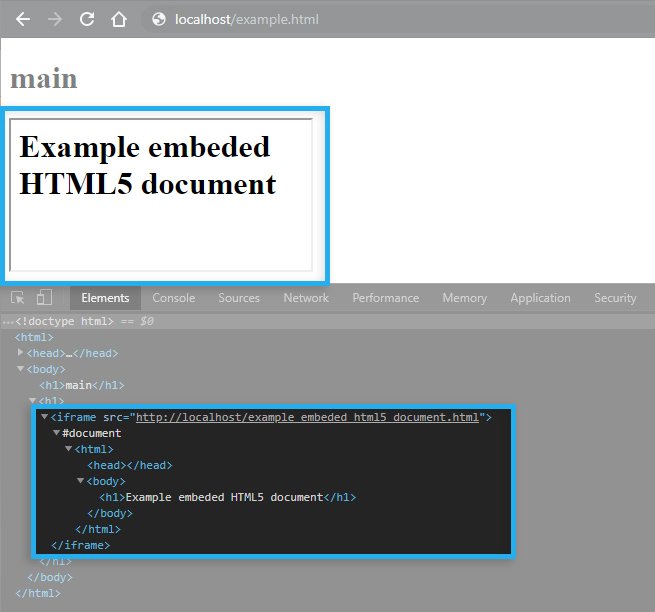Screen dimensions: 655x612
Task: Select the <head></head> row inside iframe
Action: coord(129,465)
